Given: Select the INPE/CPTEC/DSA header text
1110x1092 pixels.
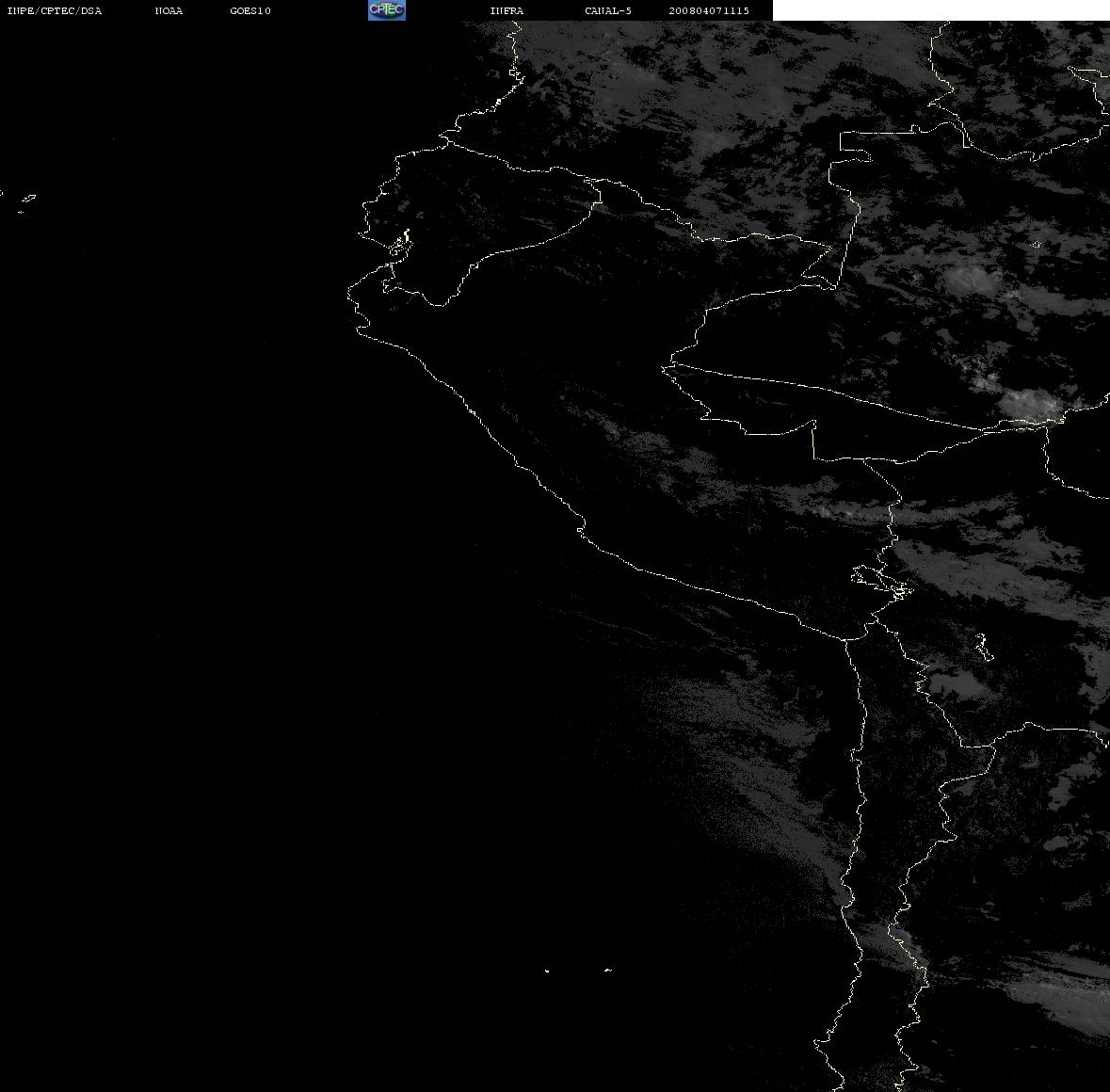Looking at the screenshot, I should click(x=55, y=10).
